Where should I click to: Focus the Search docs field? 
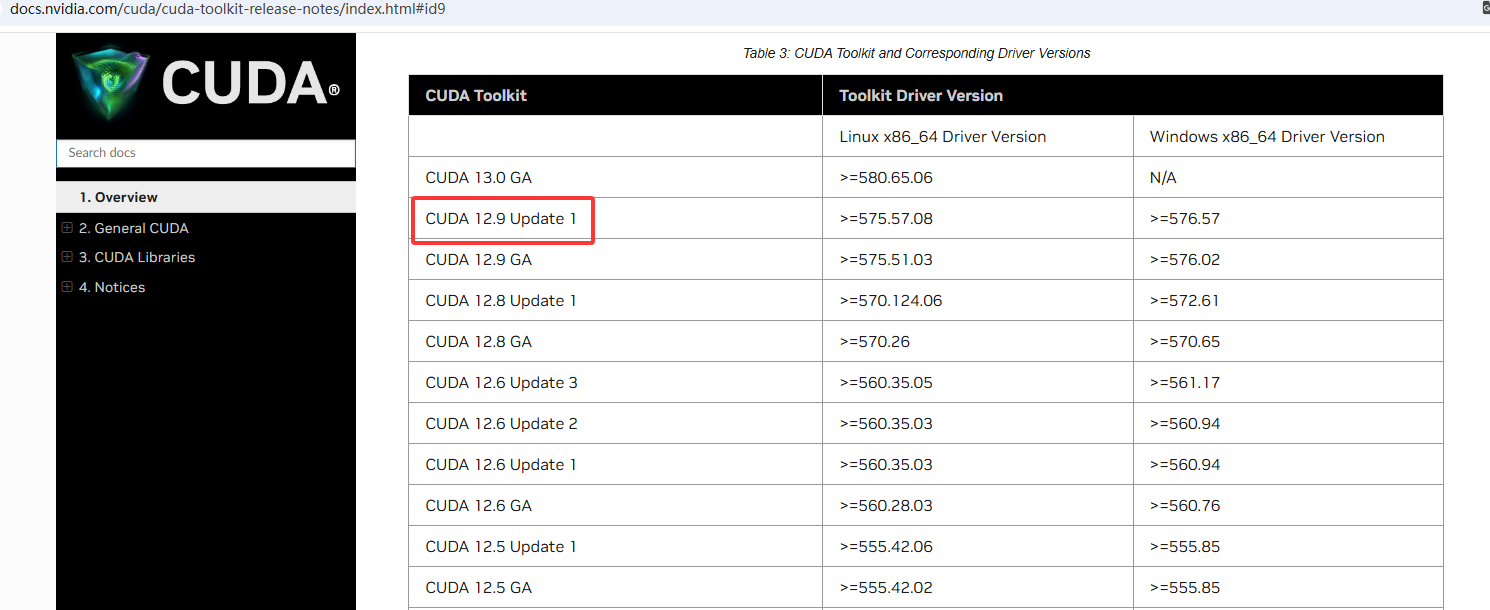206,153
